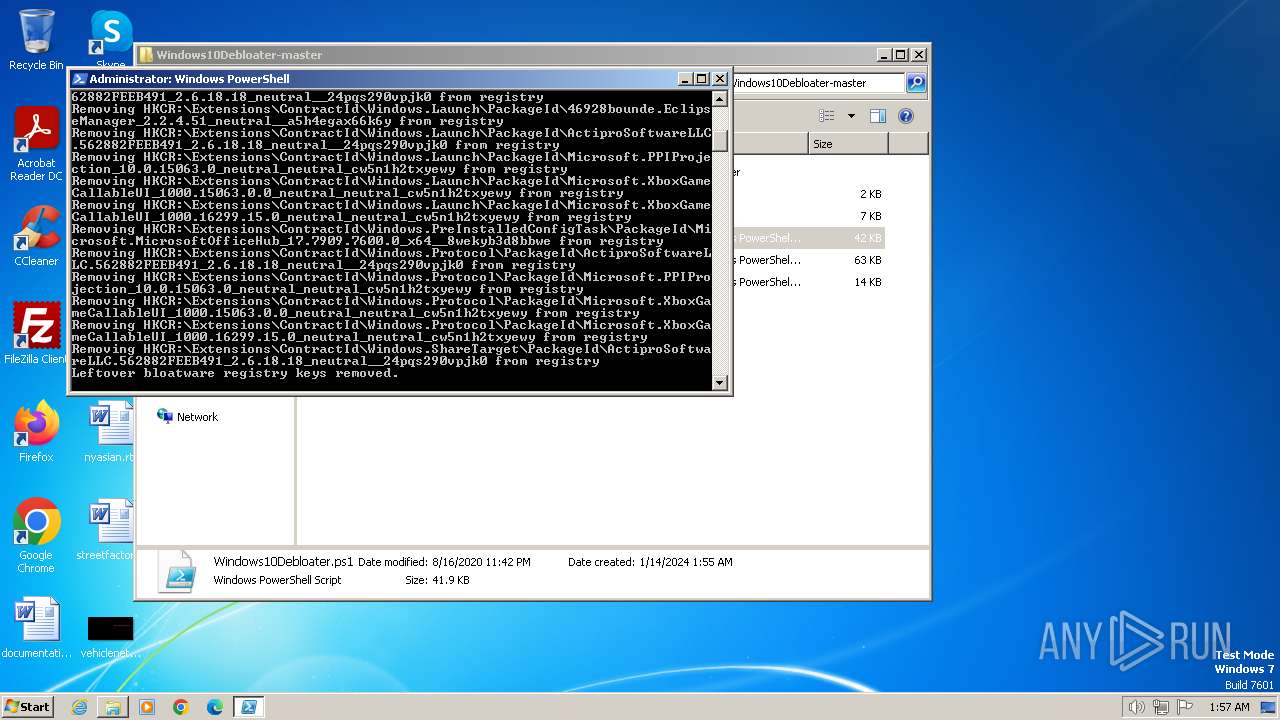Click the Windows10Debloater-master title bar folder icon

(145, 55)
